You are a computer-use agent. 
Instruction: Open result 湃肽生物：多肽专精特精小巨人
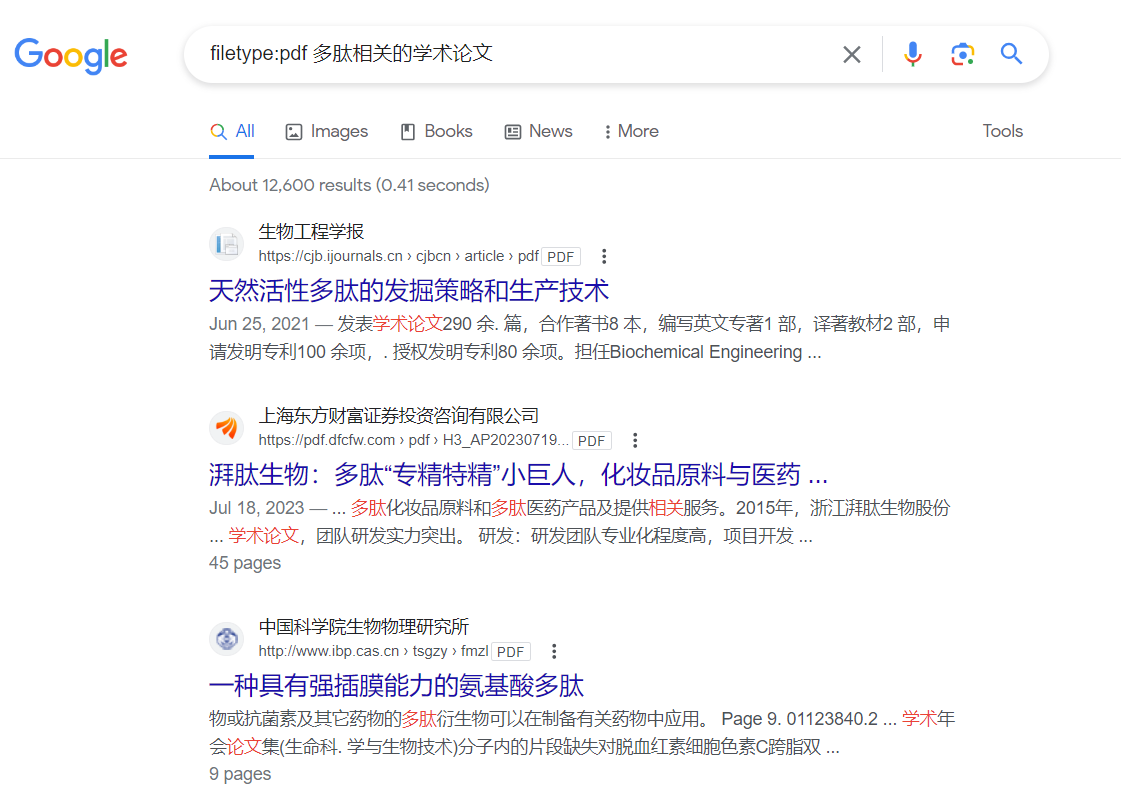[x=518, y=474]
